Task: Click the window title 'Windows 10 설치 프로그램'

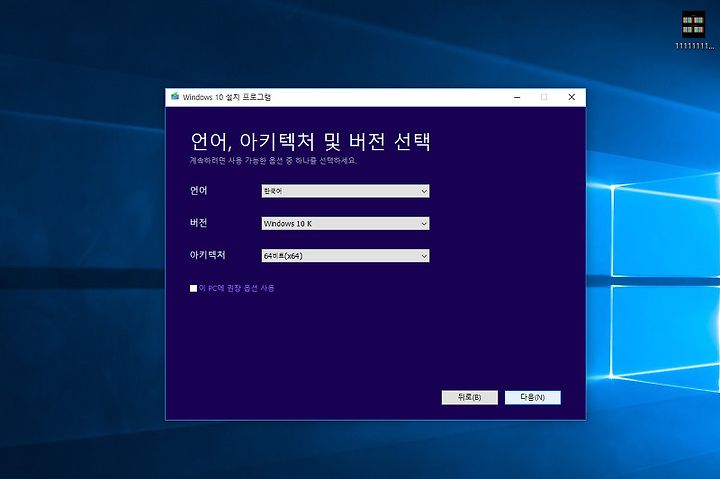Action: pos(227,97)
